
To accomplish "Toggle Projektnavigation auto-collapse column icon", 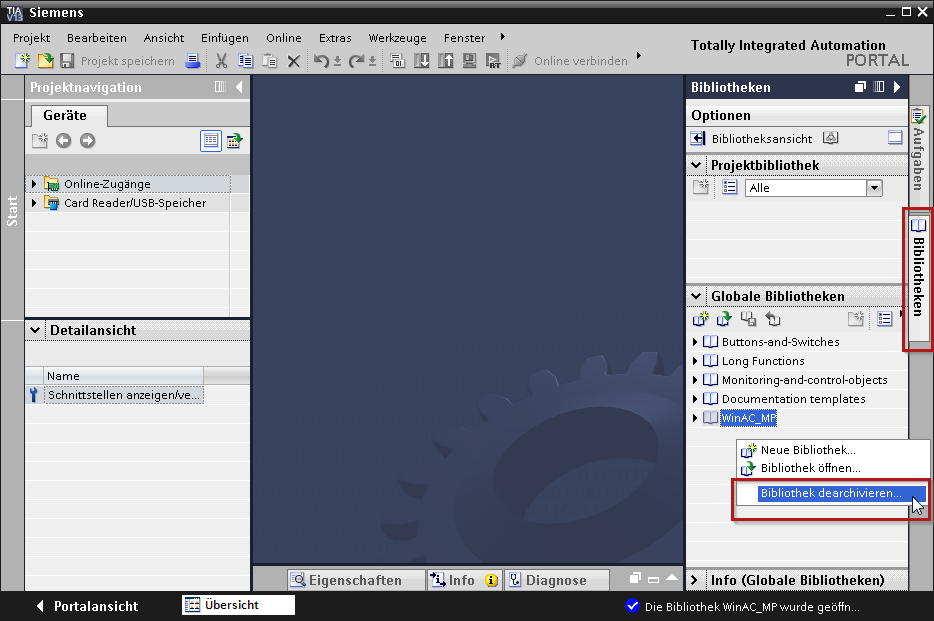I will 220,87.
